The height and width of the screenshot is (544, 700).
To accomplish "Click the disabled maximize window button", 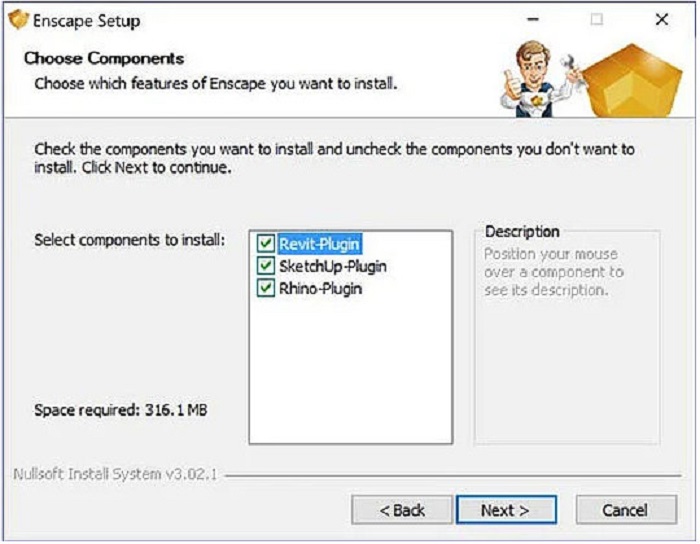I will [x=597, y=20].
